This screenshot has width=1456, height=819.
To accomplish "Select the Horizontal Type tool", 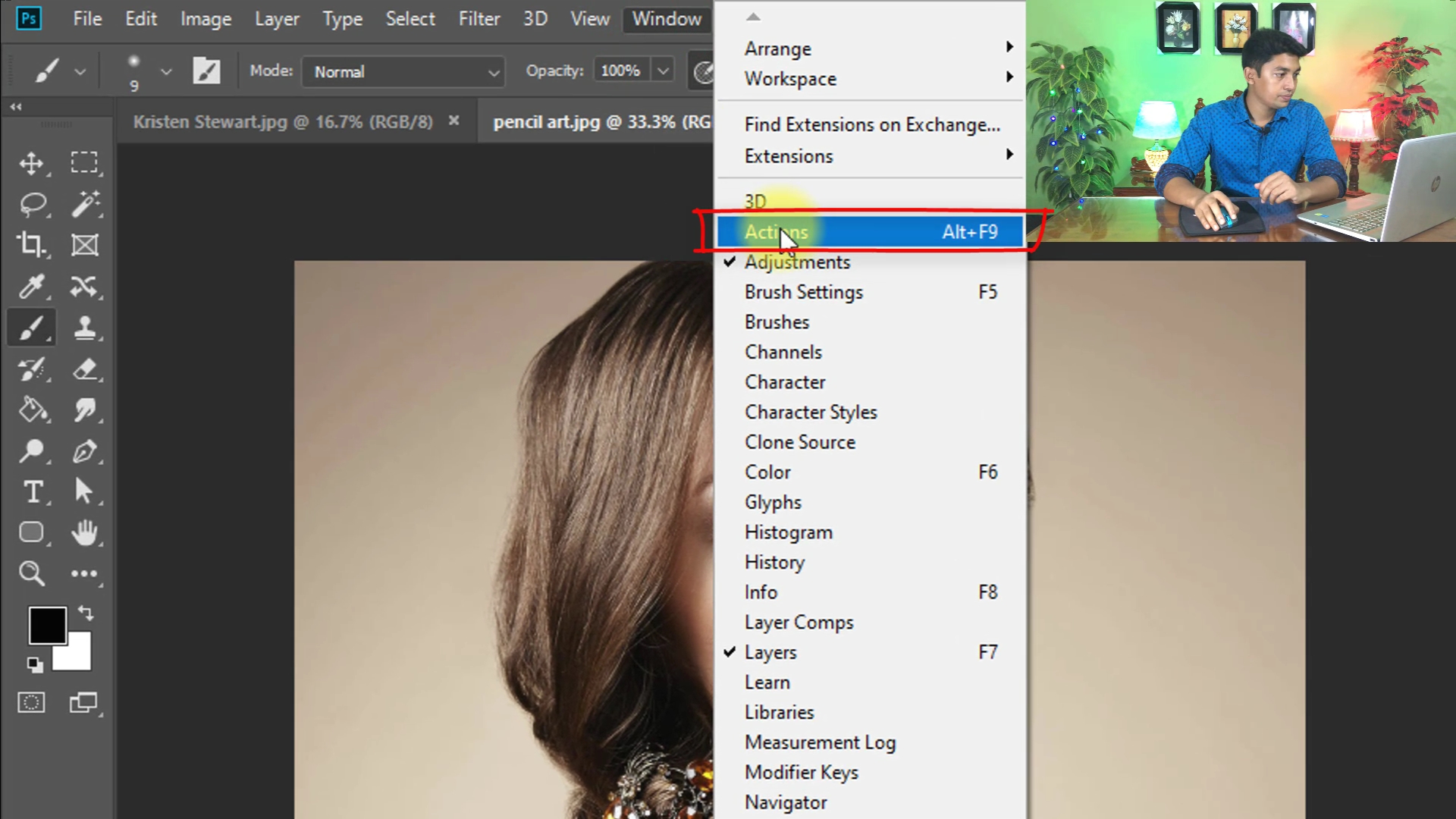I will click(32, 492).
